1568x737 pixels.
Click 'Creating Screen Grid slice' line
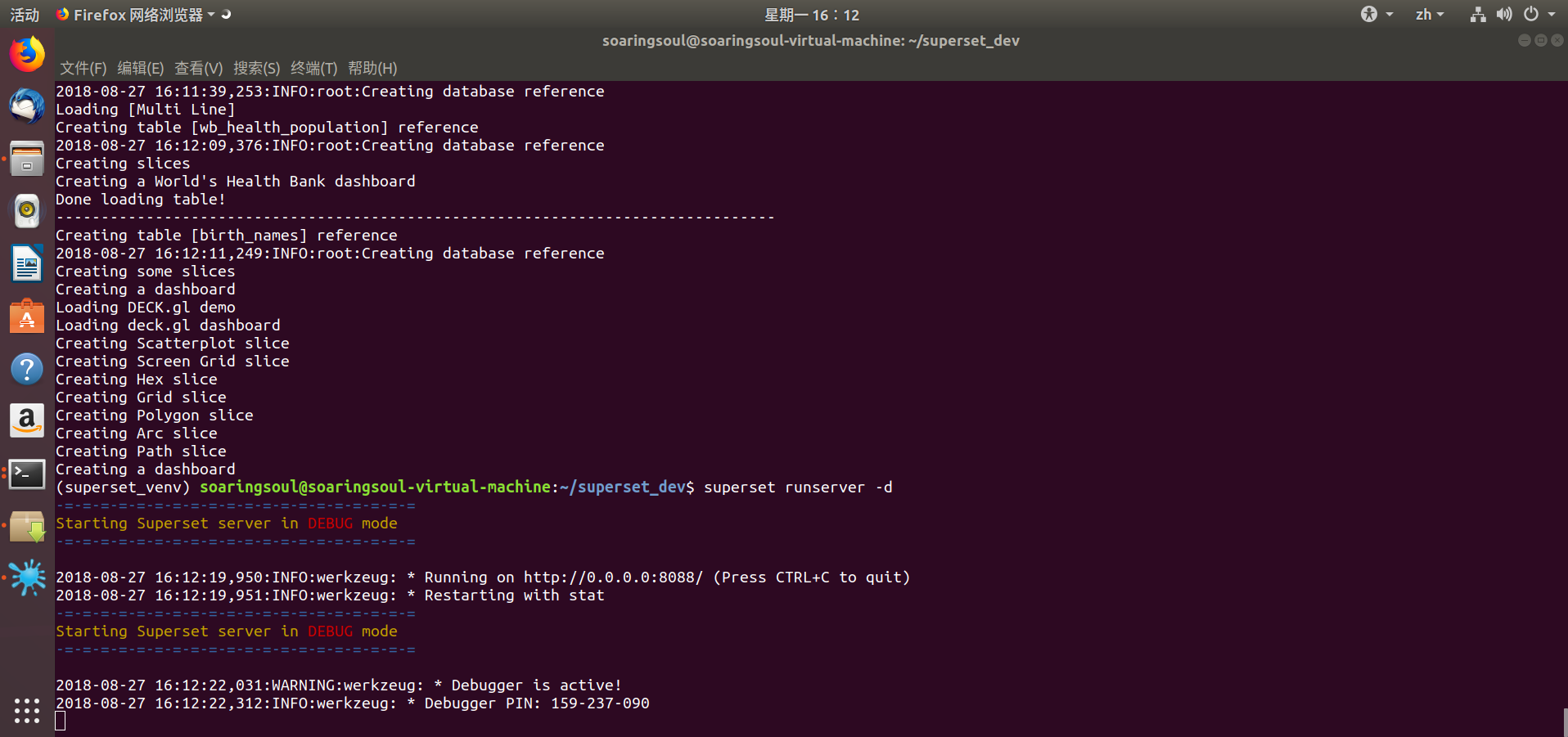[172, 362]
